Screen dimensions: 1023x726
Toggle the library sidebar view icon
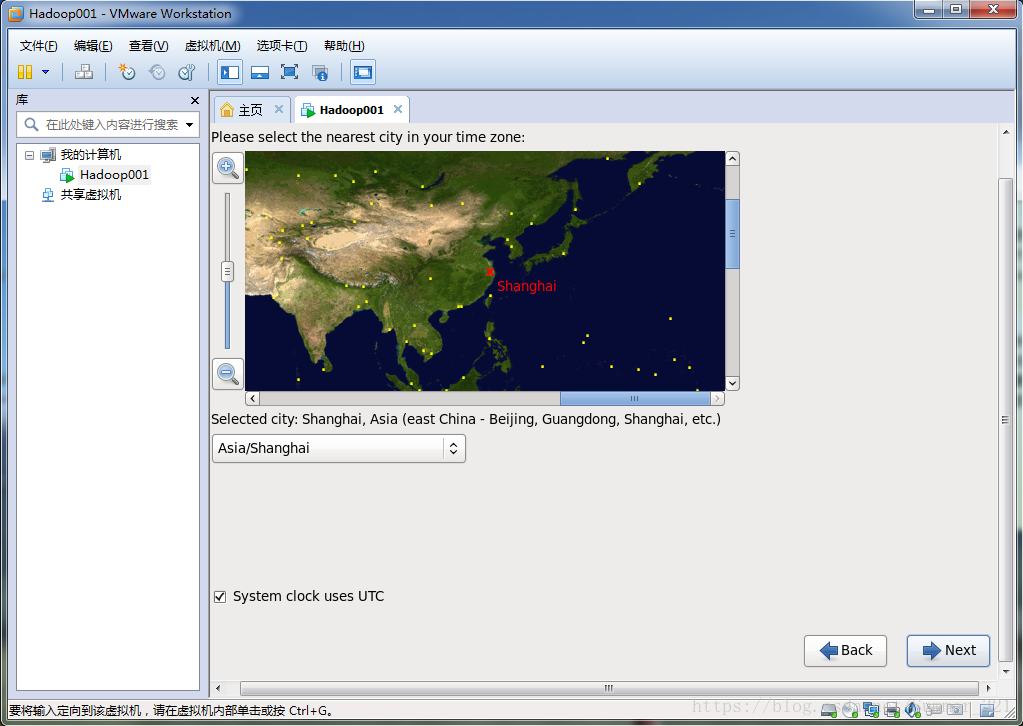click(230, 72)
